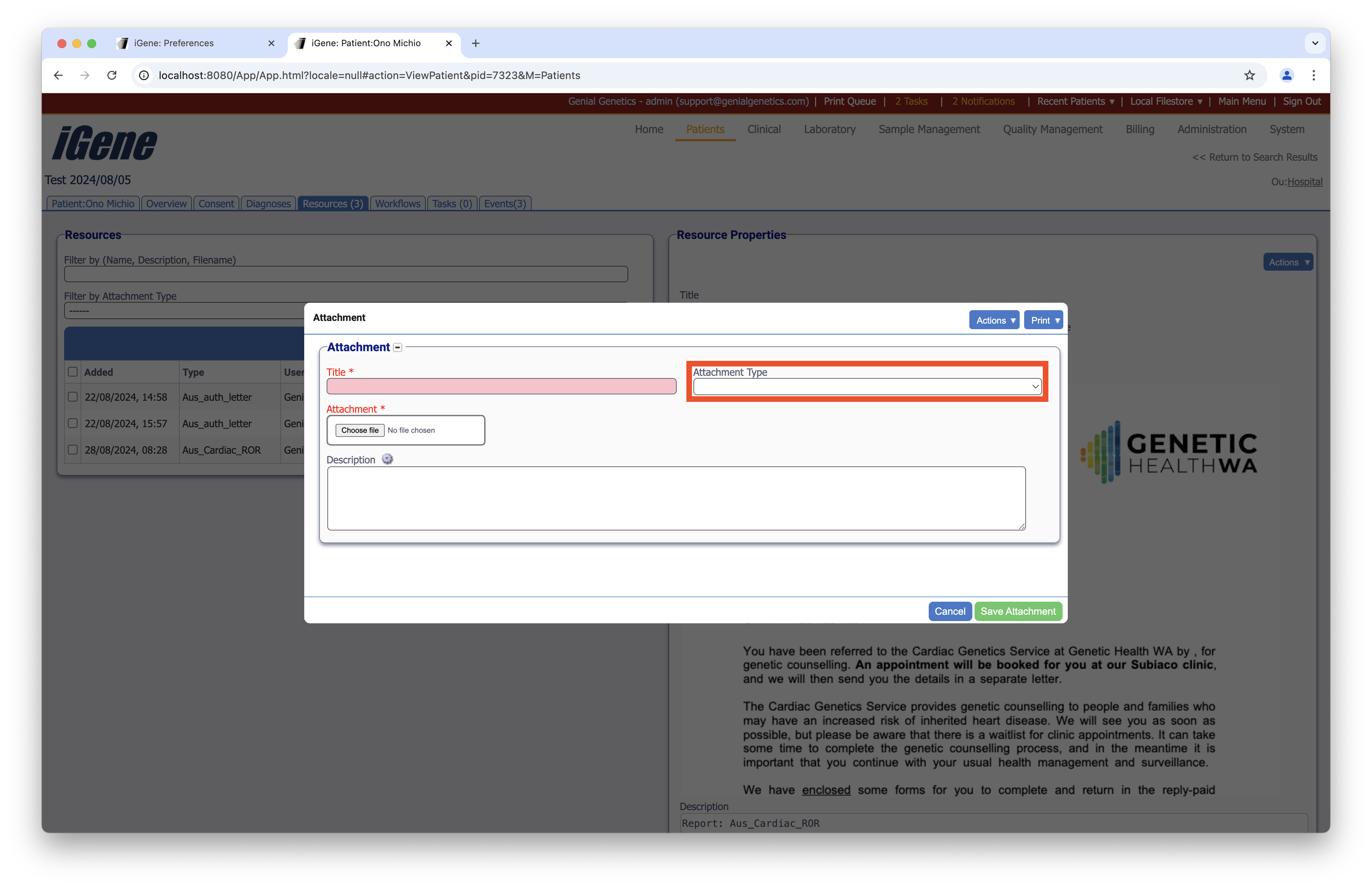The width and height of the screenshot is (1372, 888).
Task: Bookmark page with star icon
Action: coord(1249,75)
